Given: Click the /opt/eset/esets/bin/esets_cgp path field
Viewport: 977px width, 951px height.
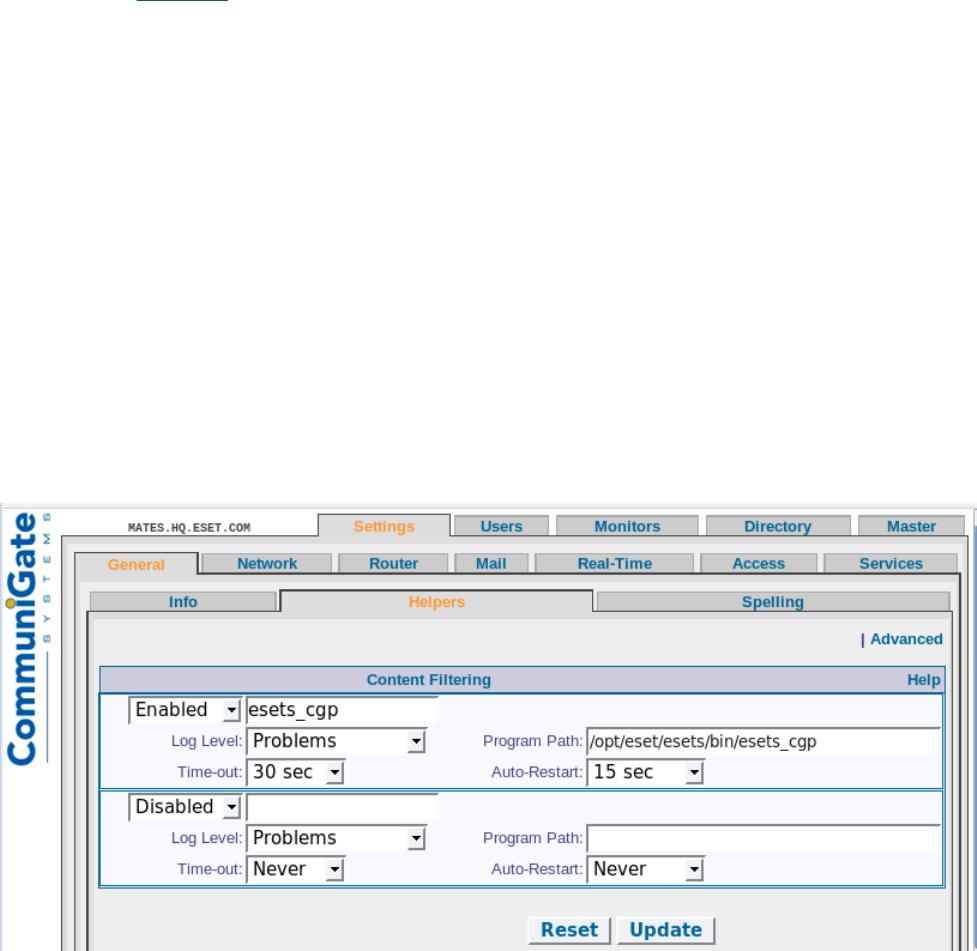Looking at the screenshot, I should pos(763,741).
